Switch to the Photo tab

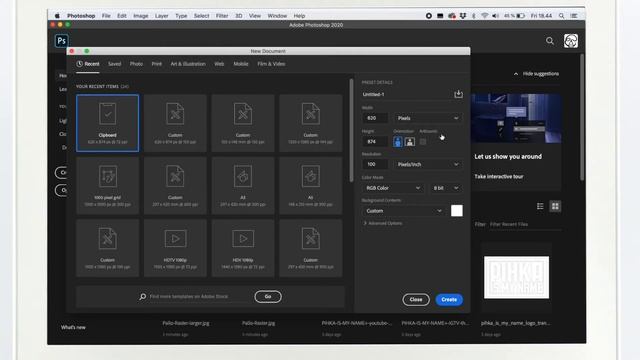tap(136, 64)
